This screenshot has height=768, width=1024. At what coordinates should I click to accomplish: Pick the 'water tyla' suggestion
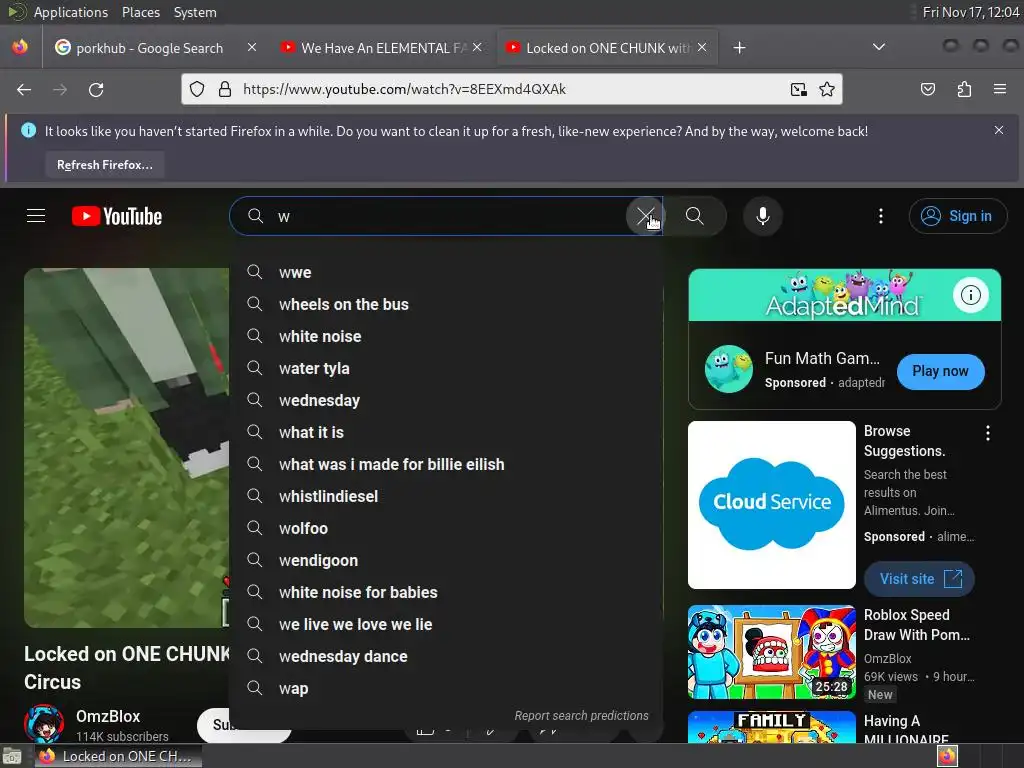[446, 368]
